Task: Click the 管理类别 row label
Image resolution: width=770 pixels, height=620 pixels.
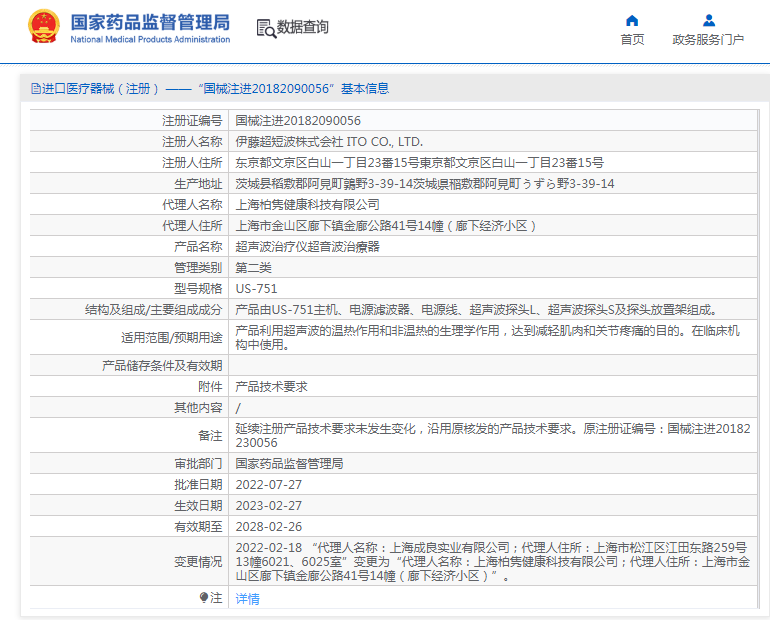Action: pyautogui.click(x=198, y=268)
